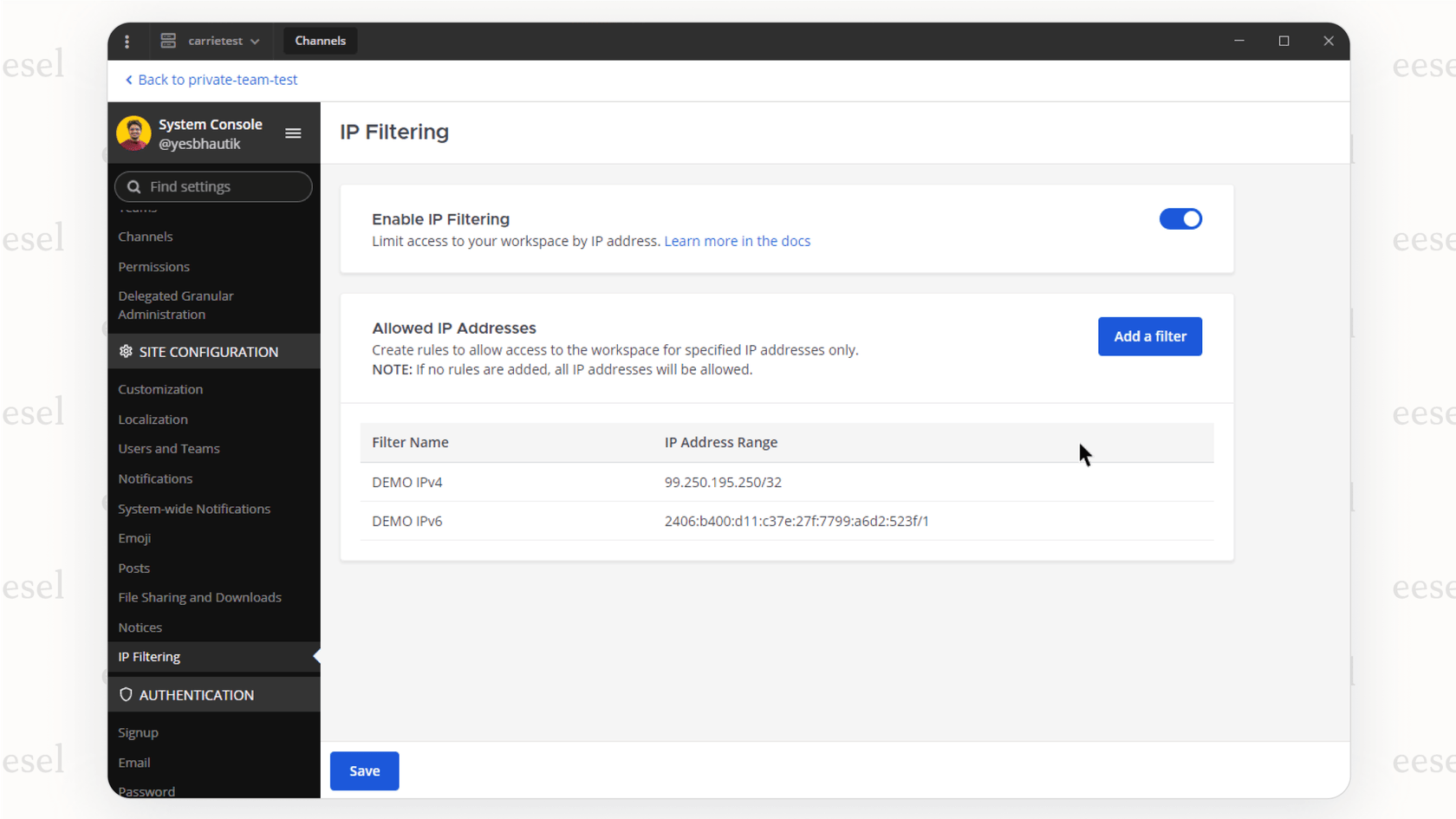
Task: Select the Notices sidebar entry
Action: pyautogui.click(x=140, y=627)
